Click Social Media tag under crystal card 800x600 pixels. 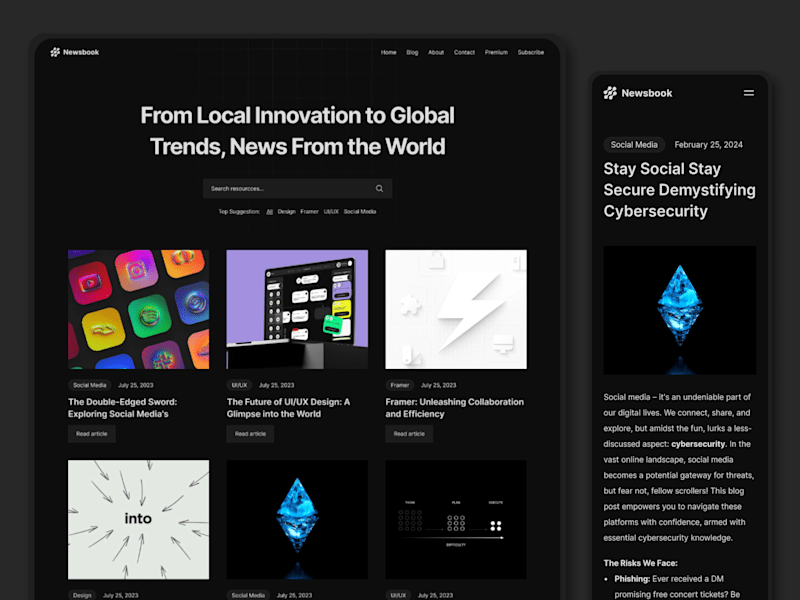click(248, 595)
